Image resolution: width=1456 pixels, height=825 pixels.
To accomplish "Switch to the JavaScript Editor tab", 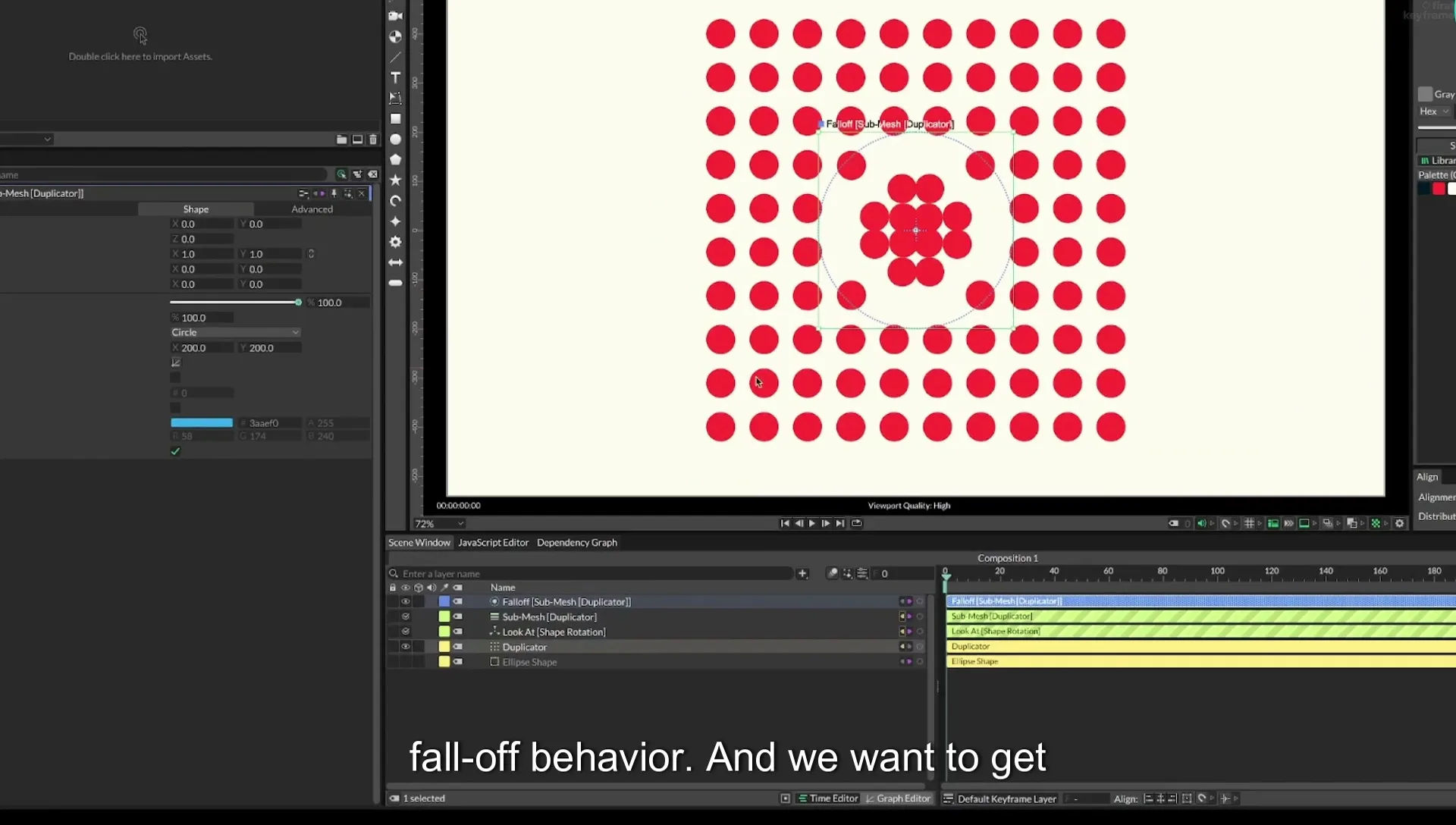I will pos(493,543).
